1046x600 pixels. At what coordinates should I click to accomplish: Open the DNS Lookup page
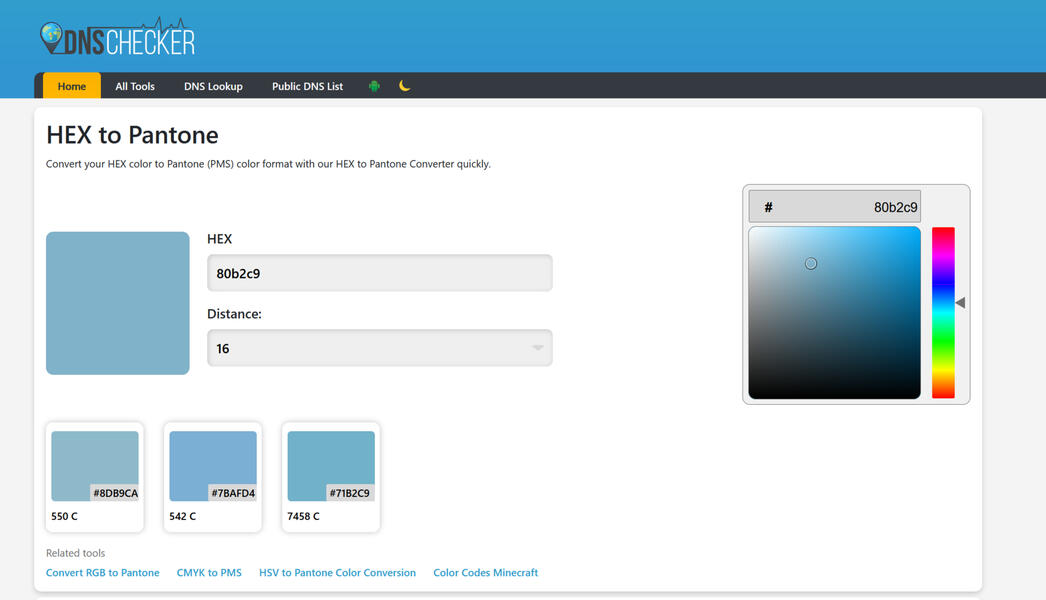(213, 86)
